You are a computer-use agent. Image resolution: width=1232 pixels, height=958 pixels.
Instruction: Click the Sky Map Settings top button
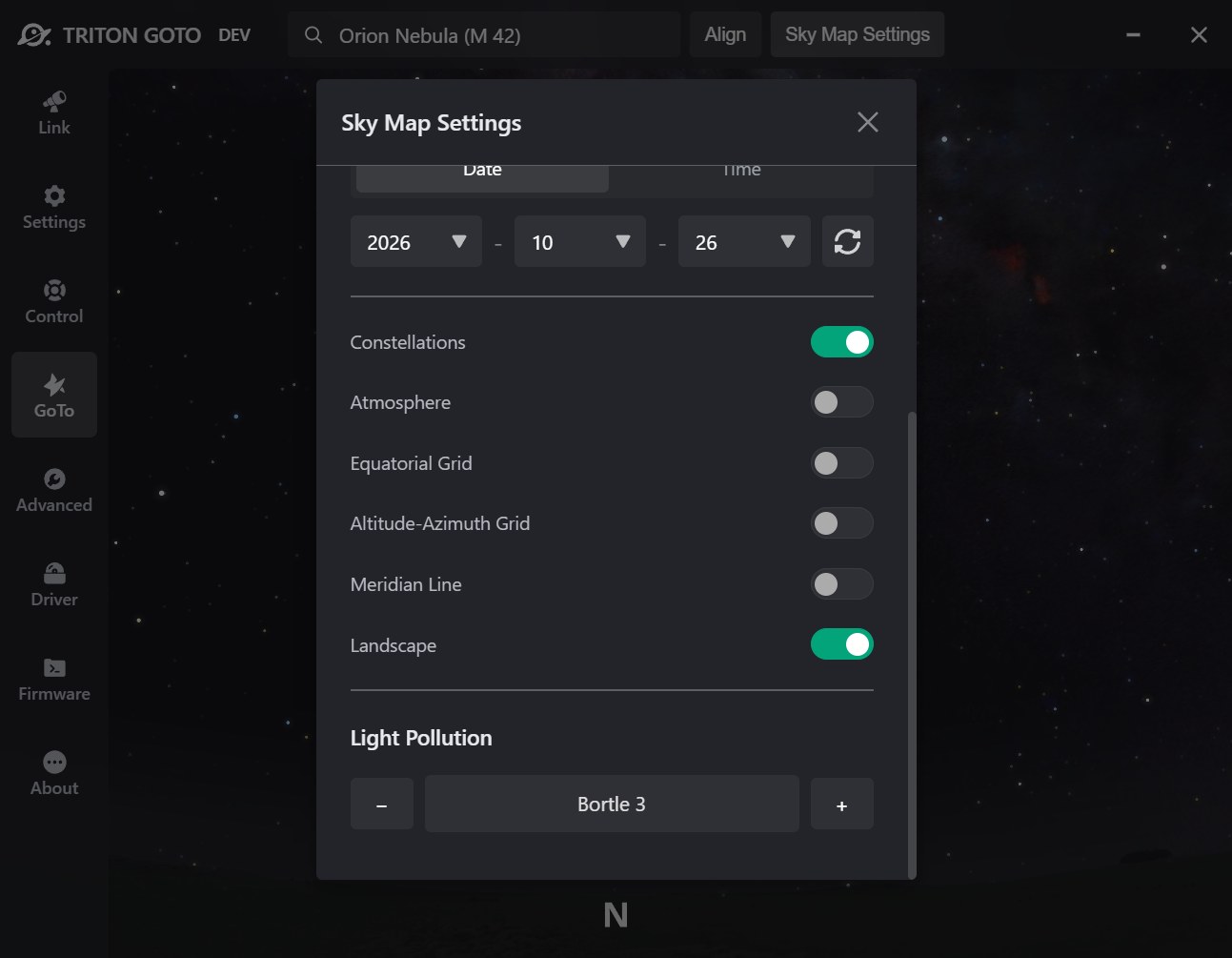tap(858, 34)
